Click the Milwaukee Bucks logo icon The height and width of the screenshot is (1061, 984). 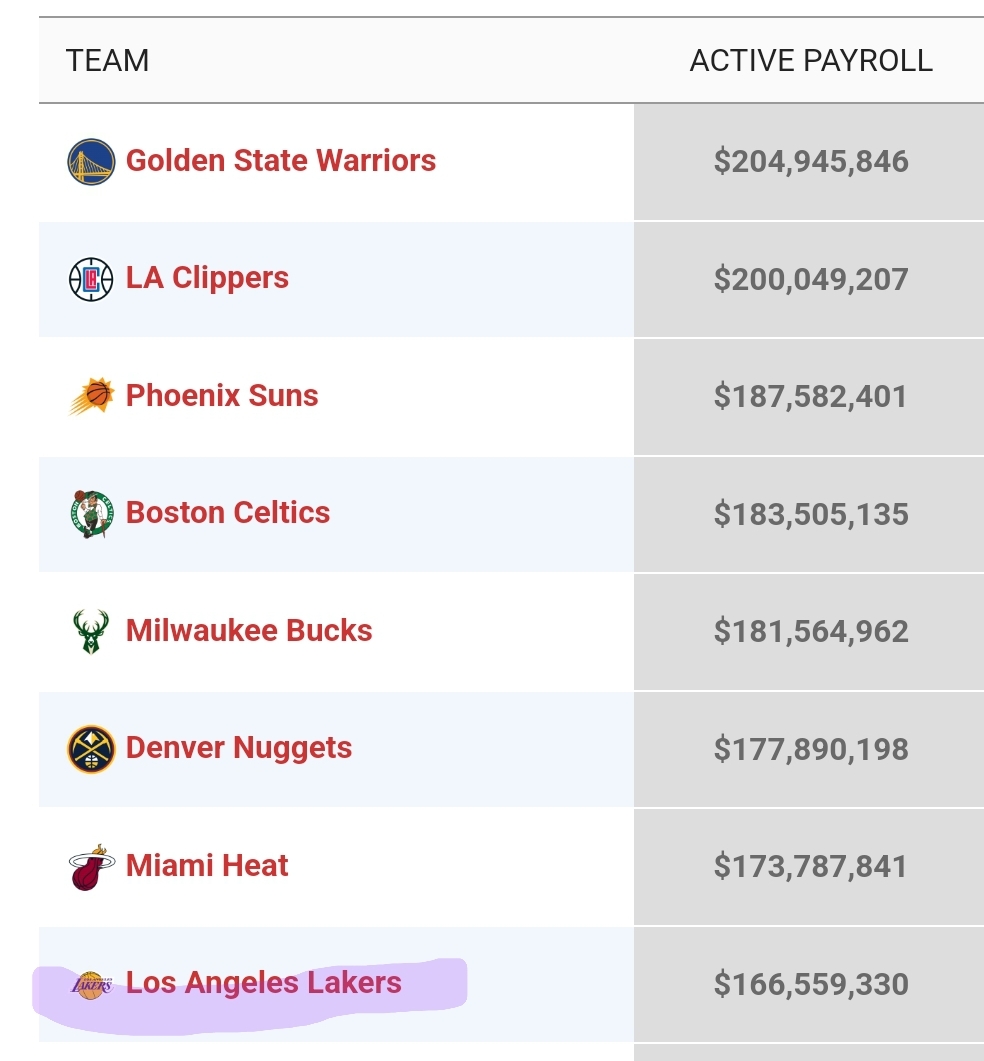point(91,632)
